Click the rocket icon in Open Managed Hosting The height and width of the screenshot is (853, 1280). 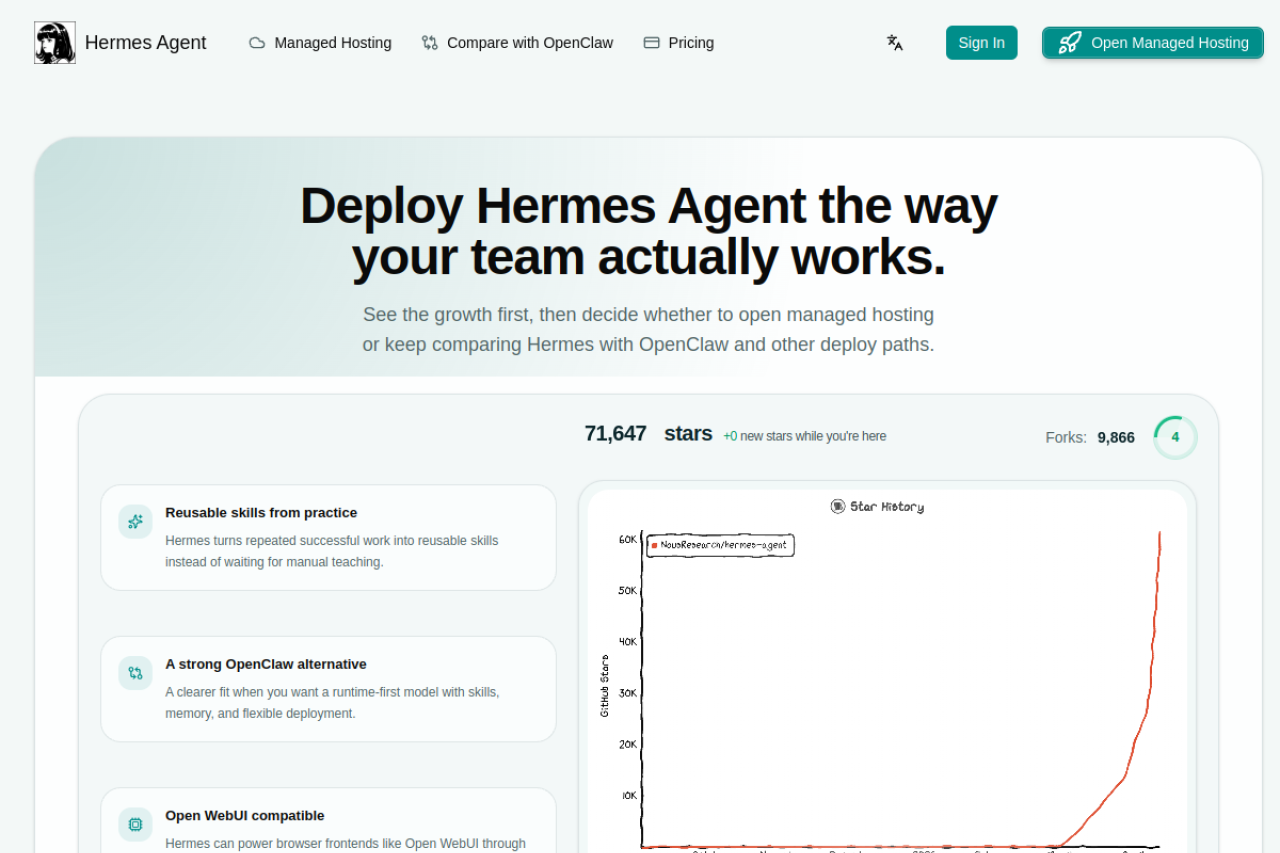[1069, 42]
